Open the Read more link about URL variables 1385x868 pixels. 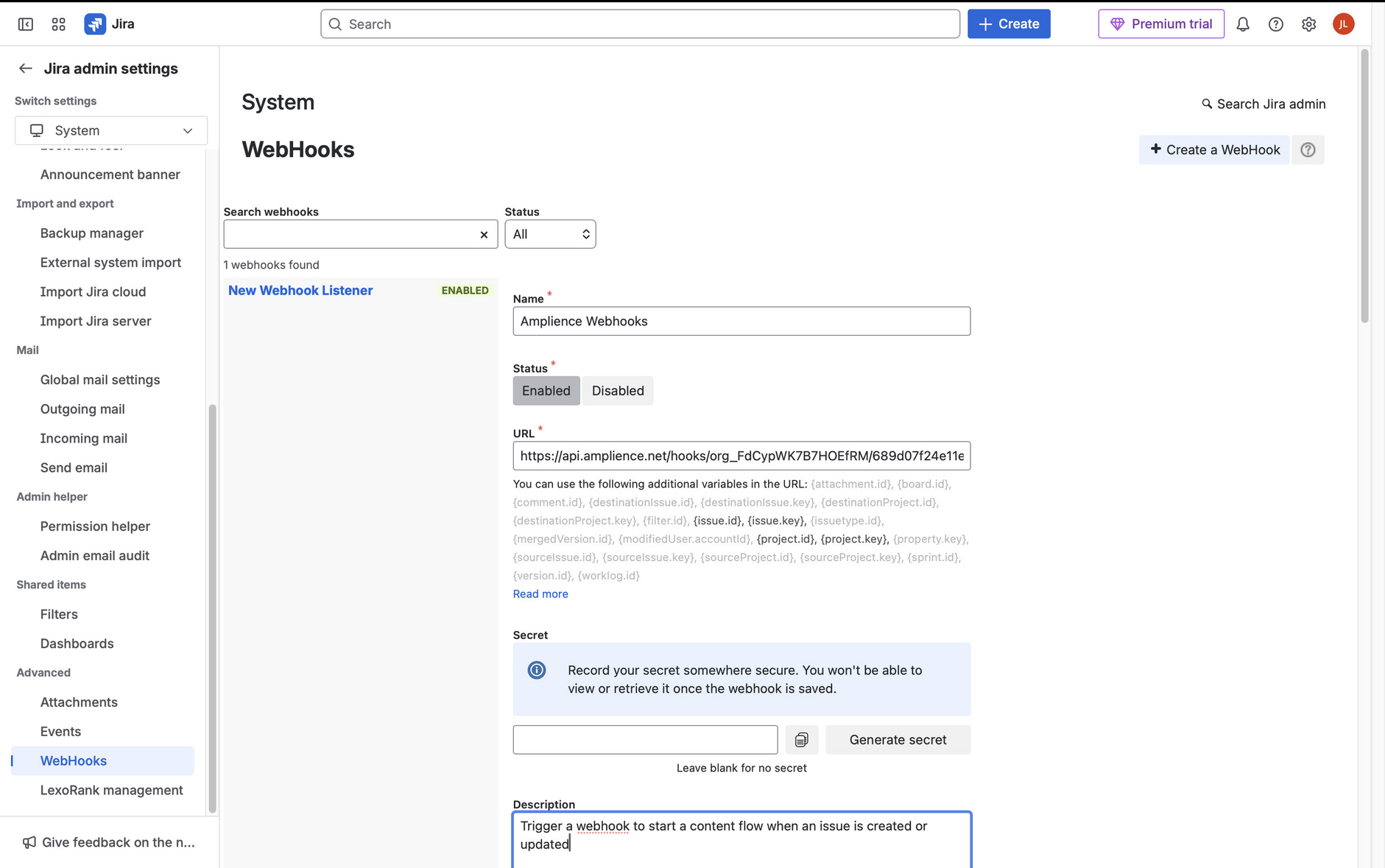tap(540, 593)
